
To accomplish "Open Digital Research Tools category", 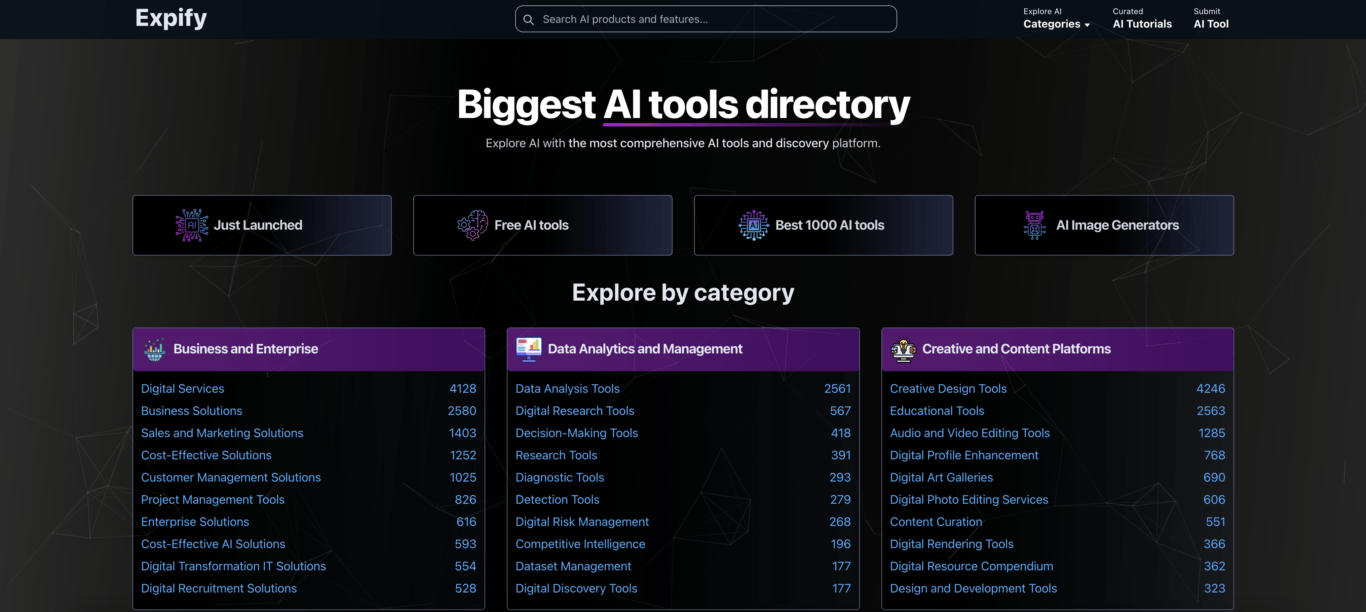I will [575, 411].
